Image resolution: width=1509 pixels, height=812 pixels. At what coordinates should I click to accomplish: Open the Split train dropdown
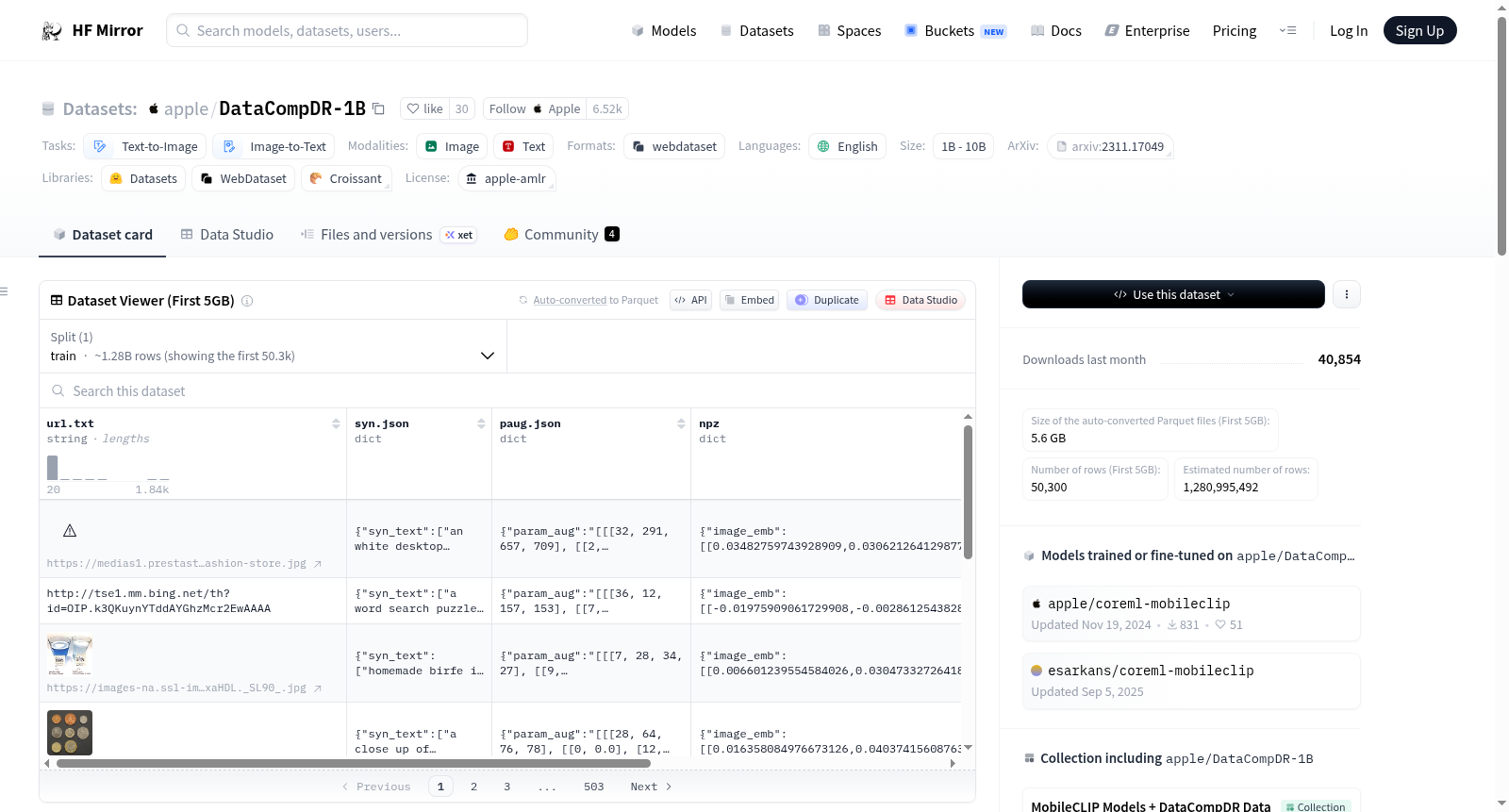[x=273, y=346]
